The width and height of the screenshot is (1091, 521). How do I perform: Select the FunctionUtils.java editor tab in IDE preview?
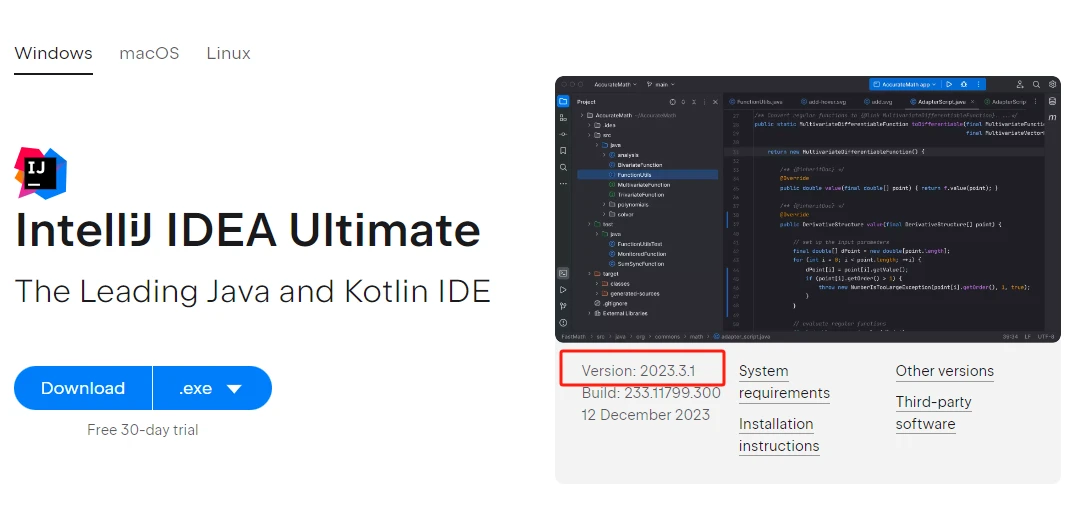(756, 102)
